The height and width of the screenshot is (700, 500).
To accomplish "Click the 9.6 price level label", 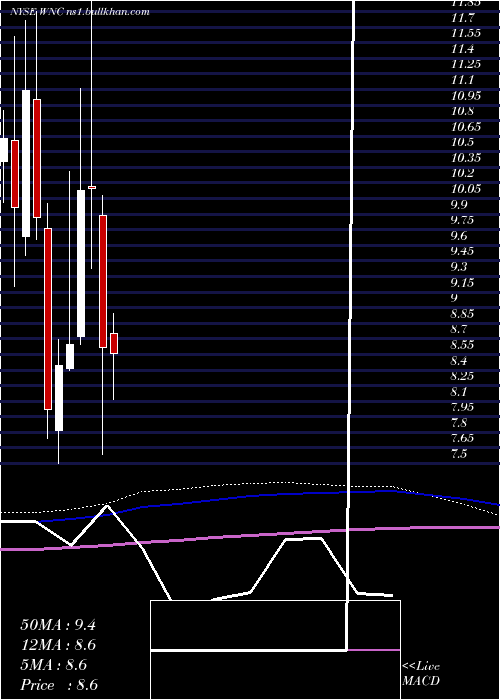I will coord(459,236).
